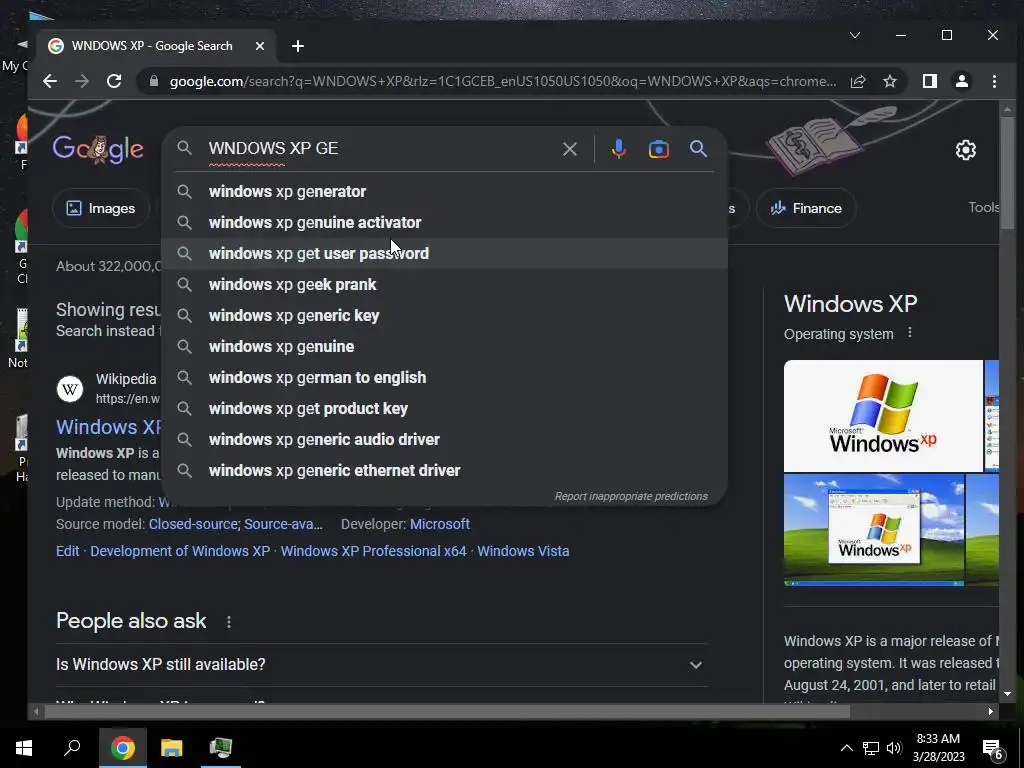View site information via padlock icon
Screen dimensions: 1024x768
click(154, 81)
